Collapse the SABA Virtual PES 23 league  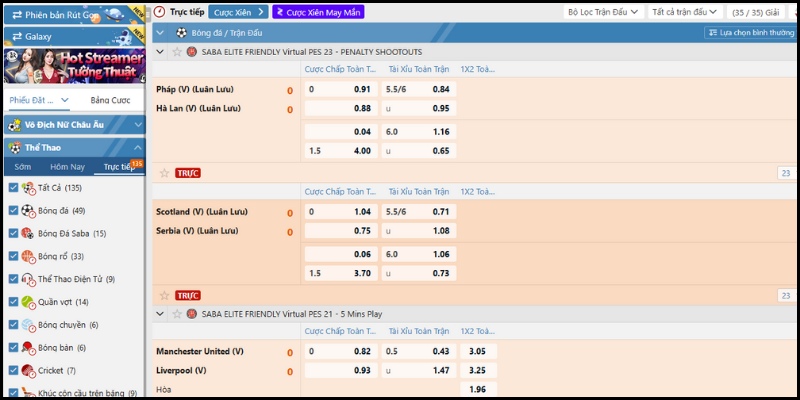tap(161, 51)
